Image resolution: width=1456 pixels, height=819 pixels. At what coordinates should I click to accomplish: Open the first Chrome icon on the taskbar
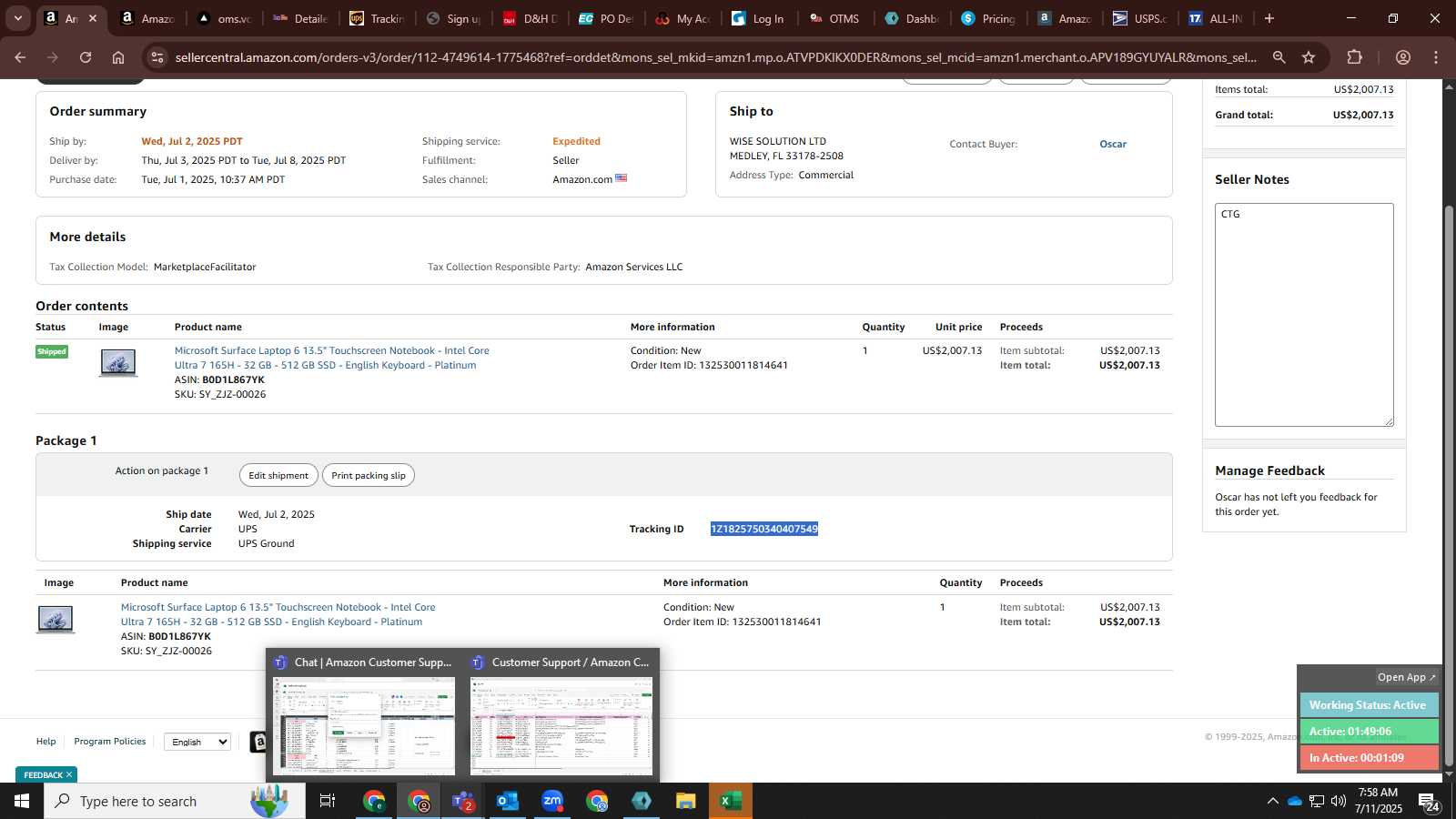pos(374,801)
